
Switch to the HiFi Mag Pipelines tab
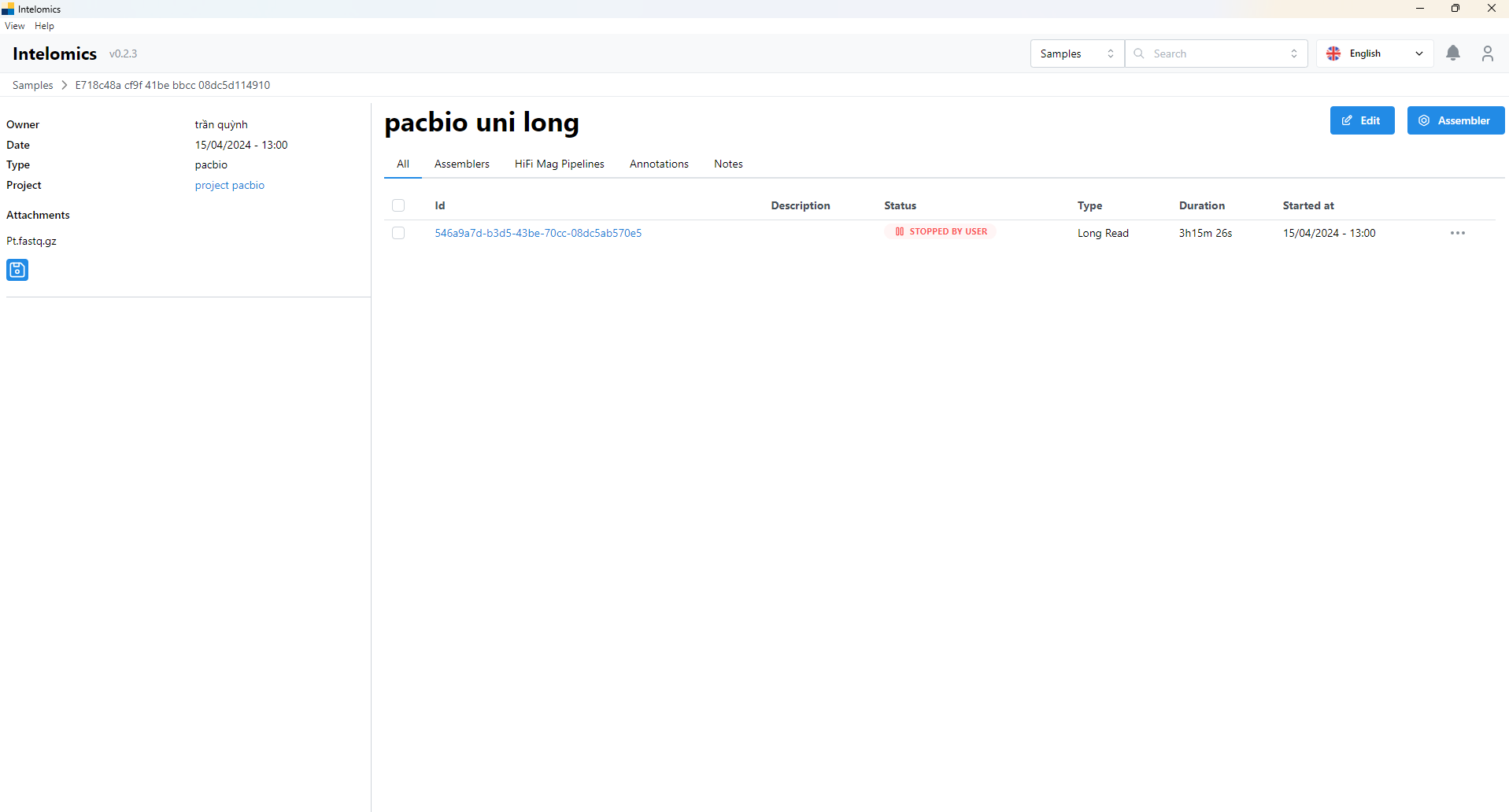pyautogui.click(x=559, y=164)
